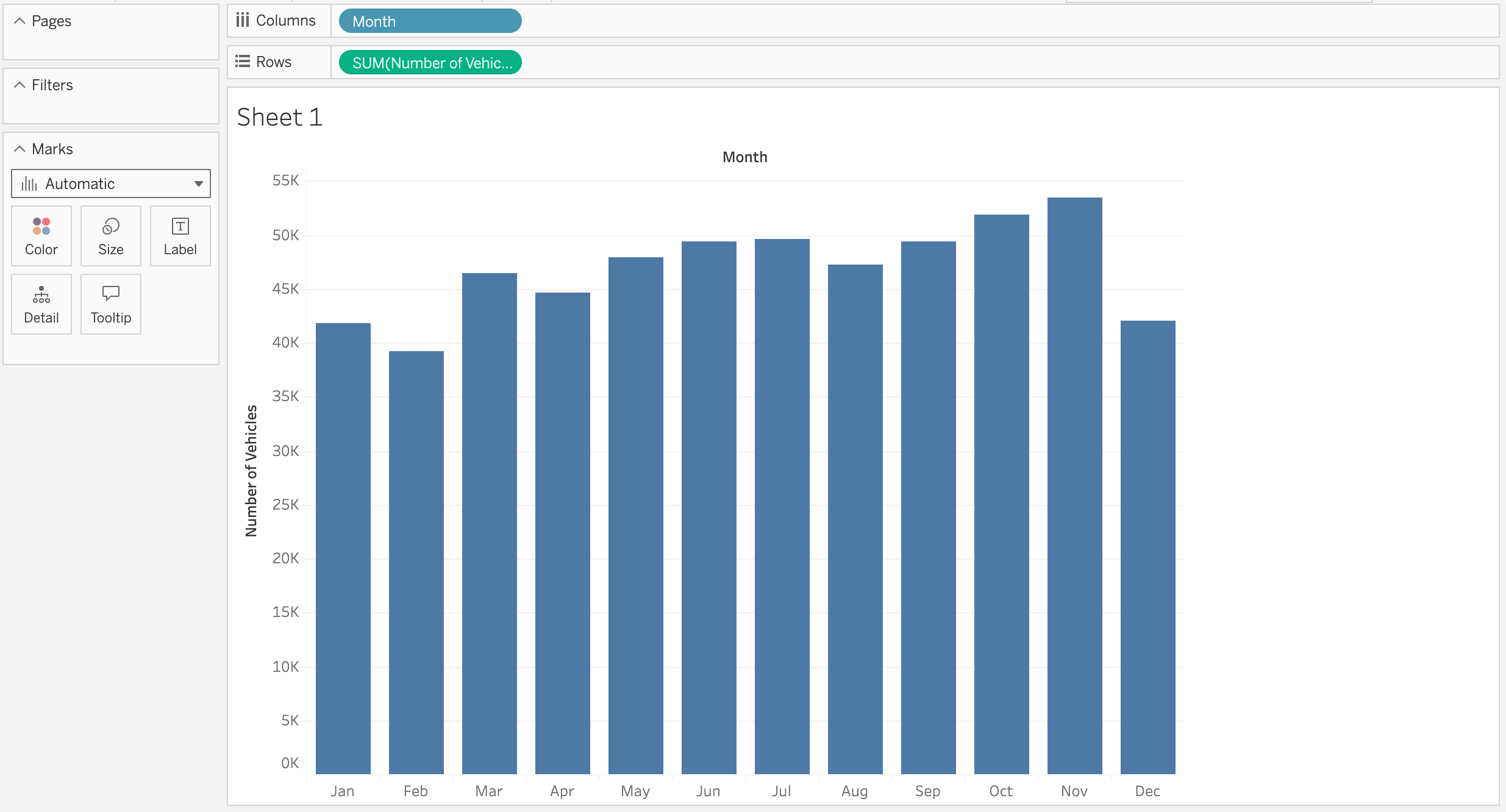Click the Month axis header label
Image resolution: width=1506 pixels, height=812 pixels.
pyautogui.click(x=744, y=157)
